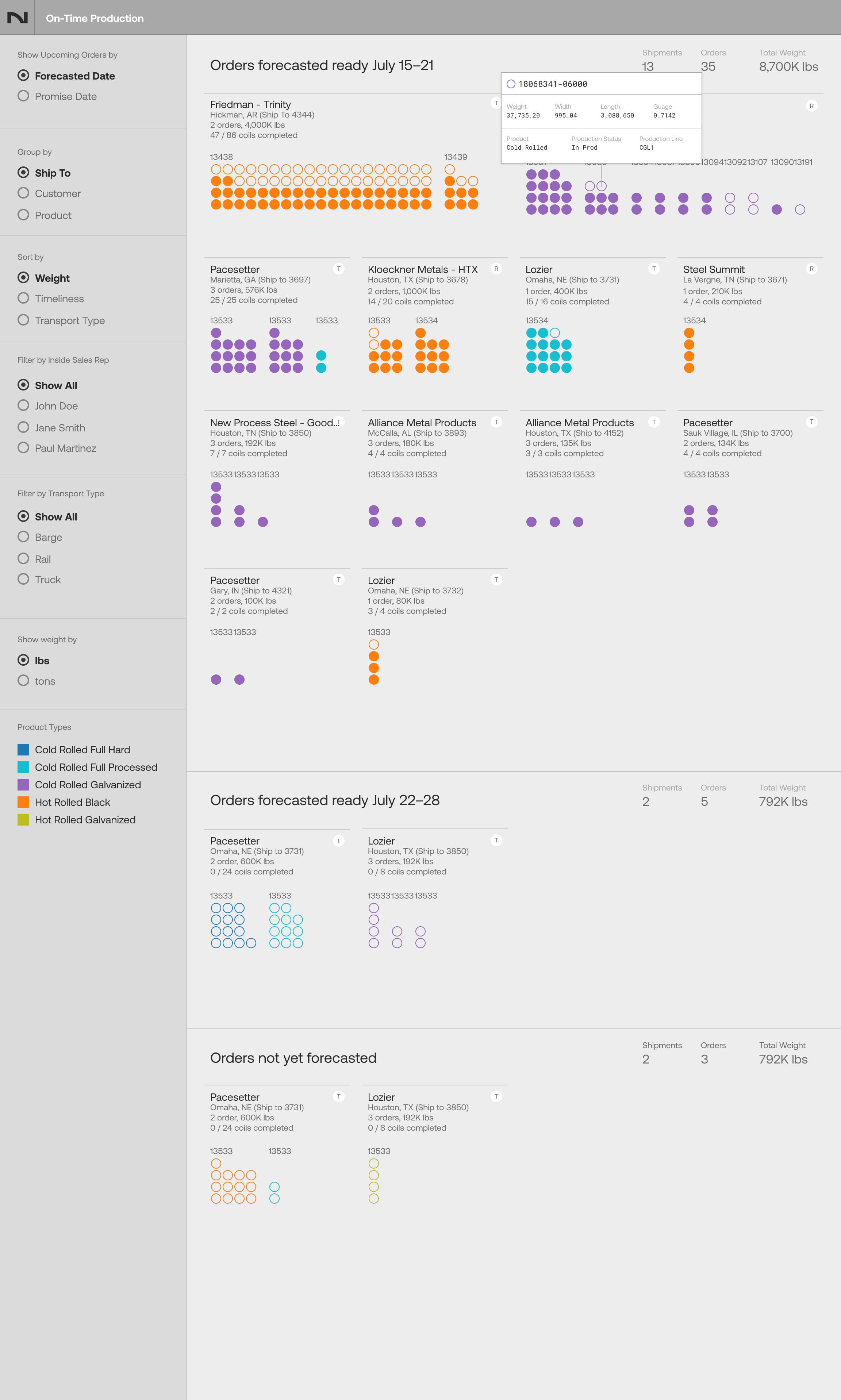
Task: Click Cold Rolled Full Hard color swatch
Action: pyautogui.click(x=23, y=750)
